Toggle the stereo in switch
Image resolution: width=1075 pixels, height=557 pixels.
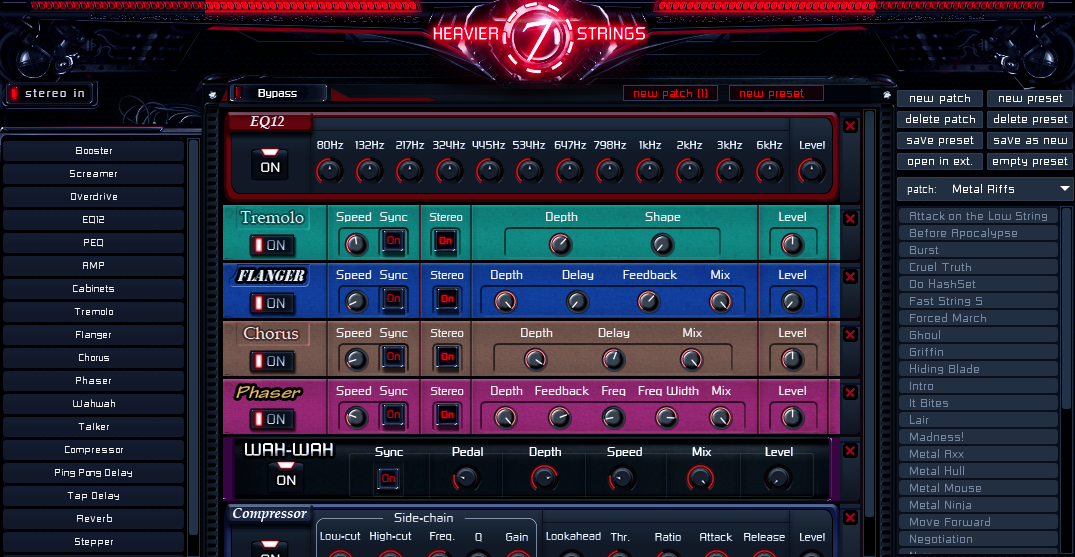[49, 93]
